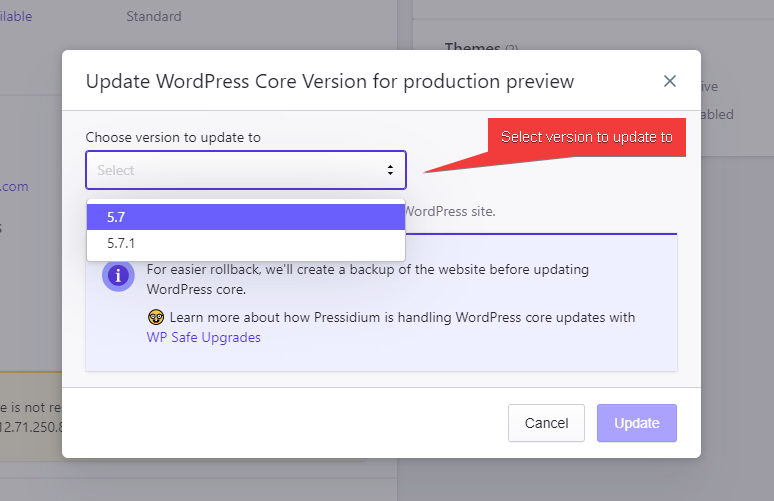Viewport: 774px width, 501px height.
Task: Click the dropdown up-down arrows icon
Action: pos(390,170)
